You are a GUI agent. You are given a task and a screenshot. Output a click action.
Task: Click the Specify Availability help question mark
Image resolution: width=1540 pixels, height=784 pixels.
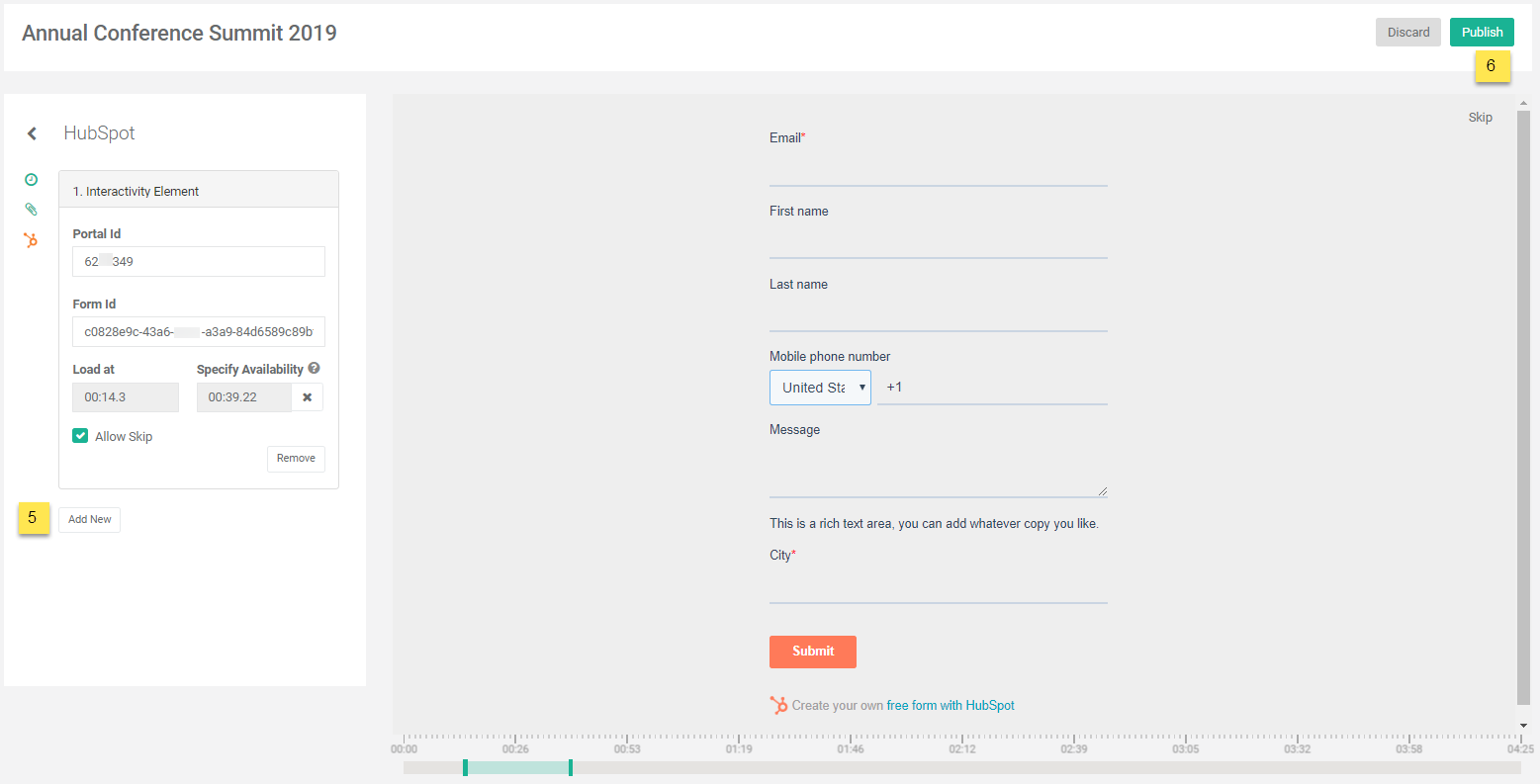[314, 368]
